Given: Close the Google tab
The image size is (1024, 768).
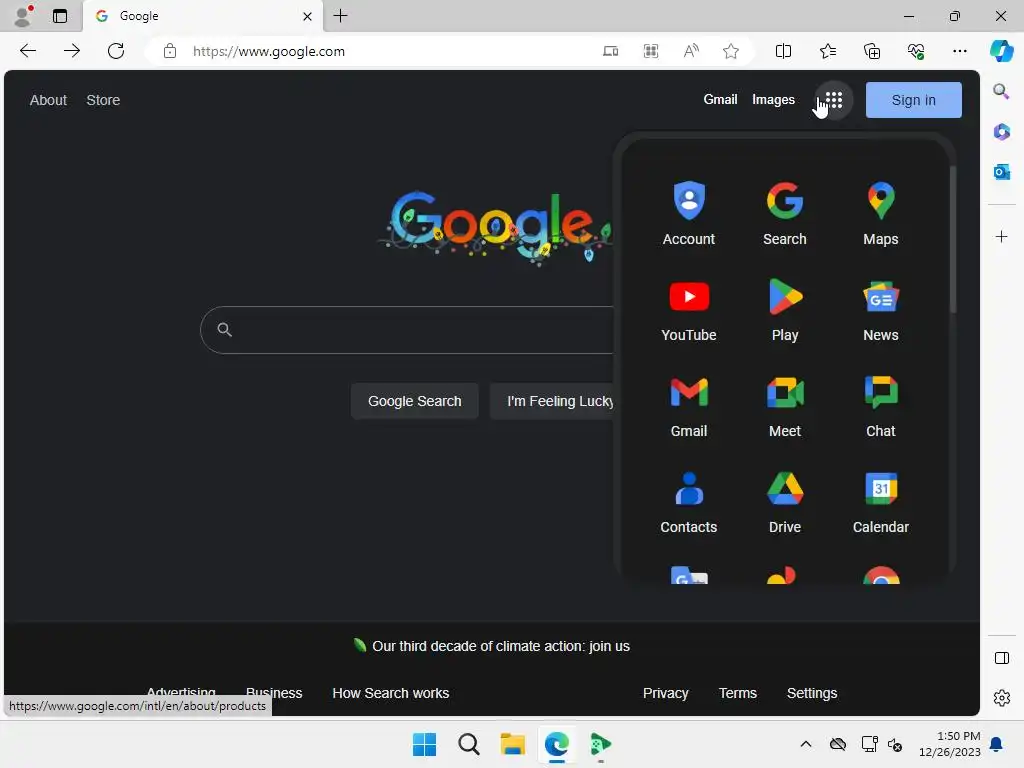Looking at the screenshot, I should tap(307, 16).
